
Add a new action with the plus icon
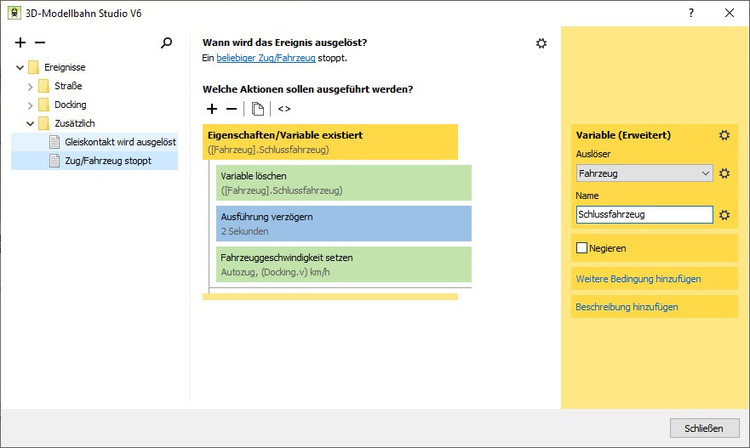pyautogui.click(x=211, y=108)
